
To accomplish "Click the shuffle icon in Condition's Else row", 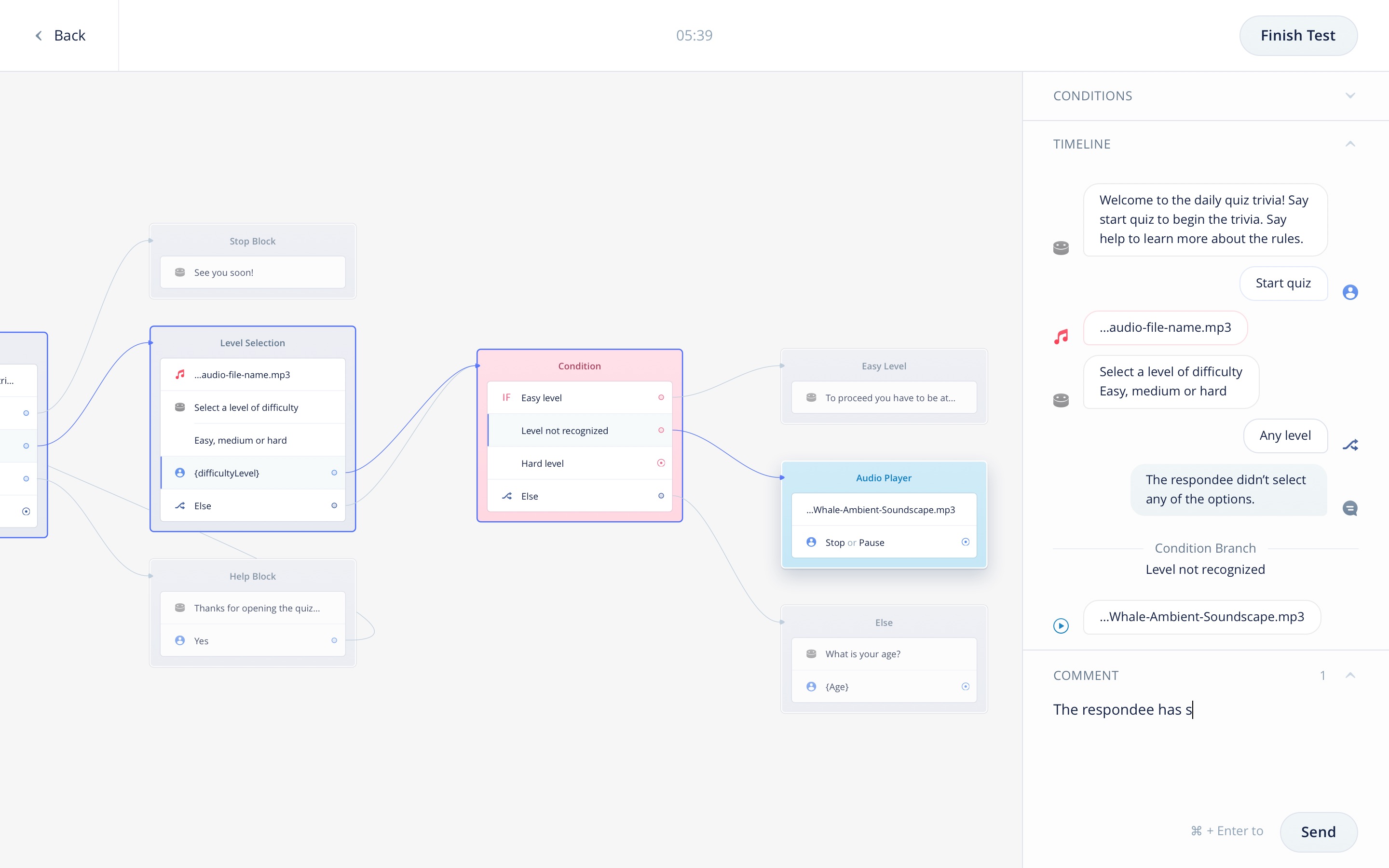I will pos(507,496).
